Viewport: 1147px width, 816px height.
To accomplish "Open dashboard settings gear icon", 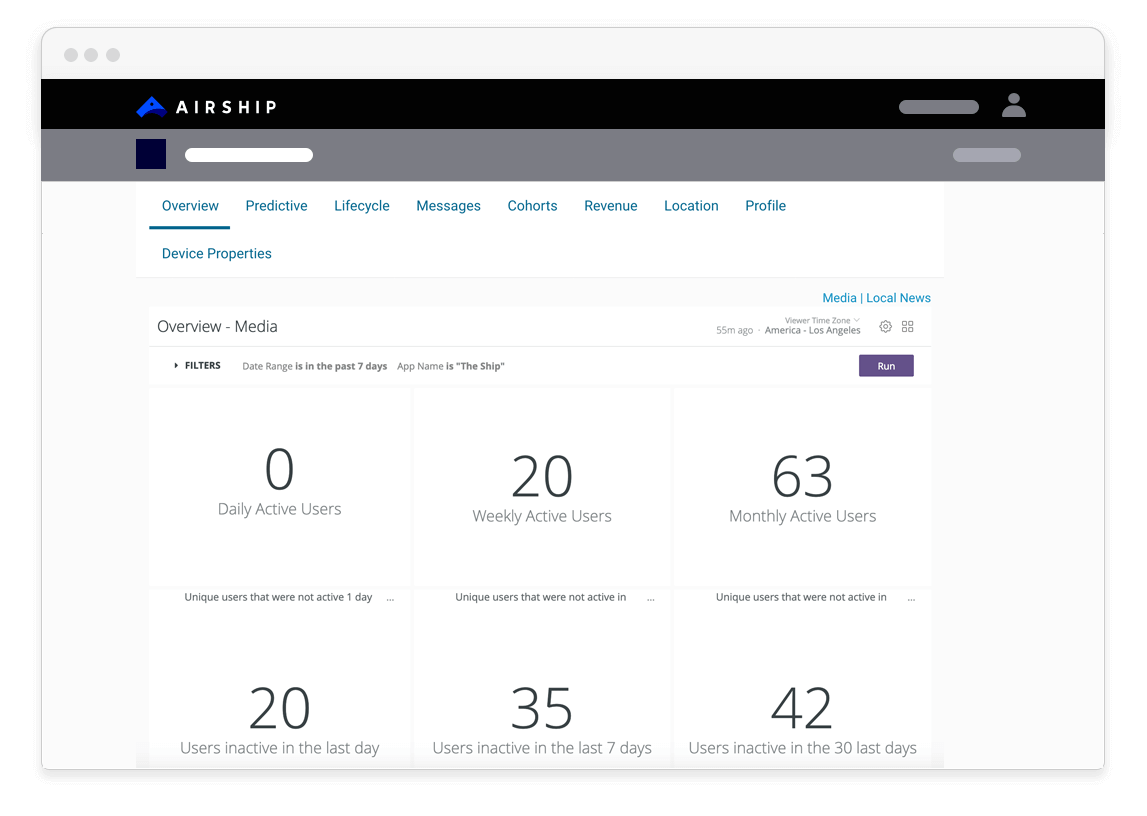I will coord(885,327).
